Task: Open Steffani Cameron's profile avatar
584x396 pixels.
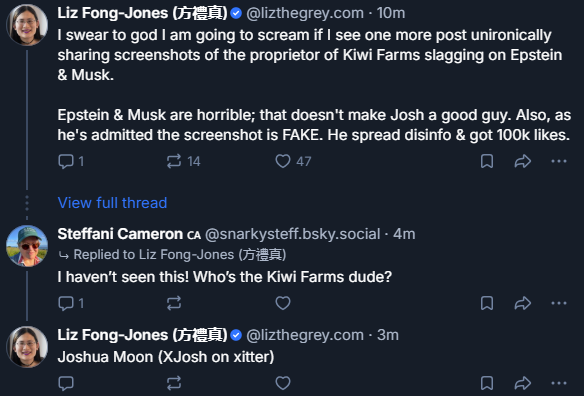Action: (x=27, y=246)
